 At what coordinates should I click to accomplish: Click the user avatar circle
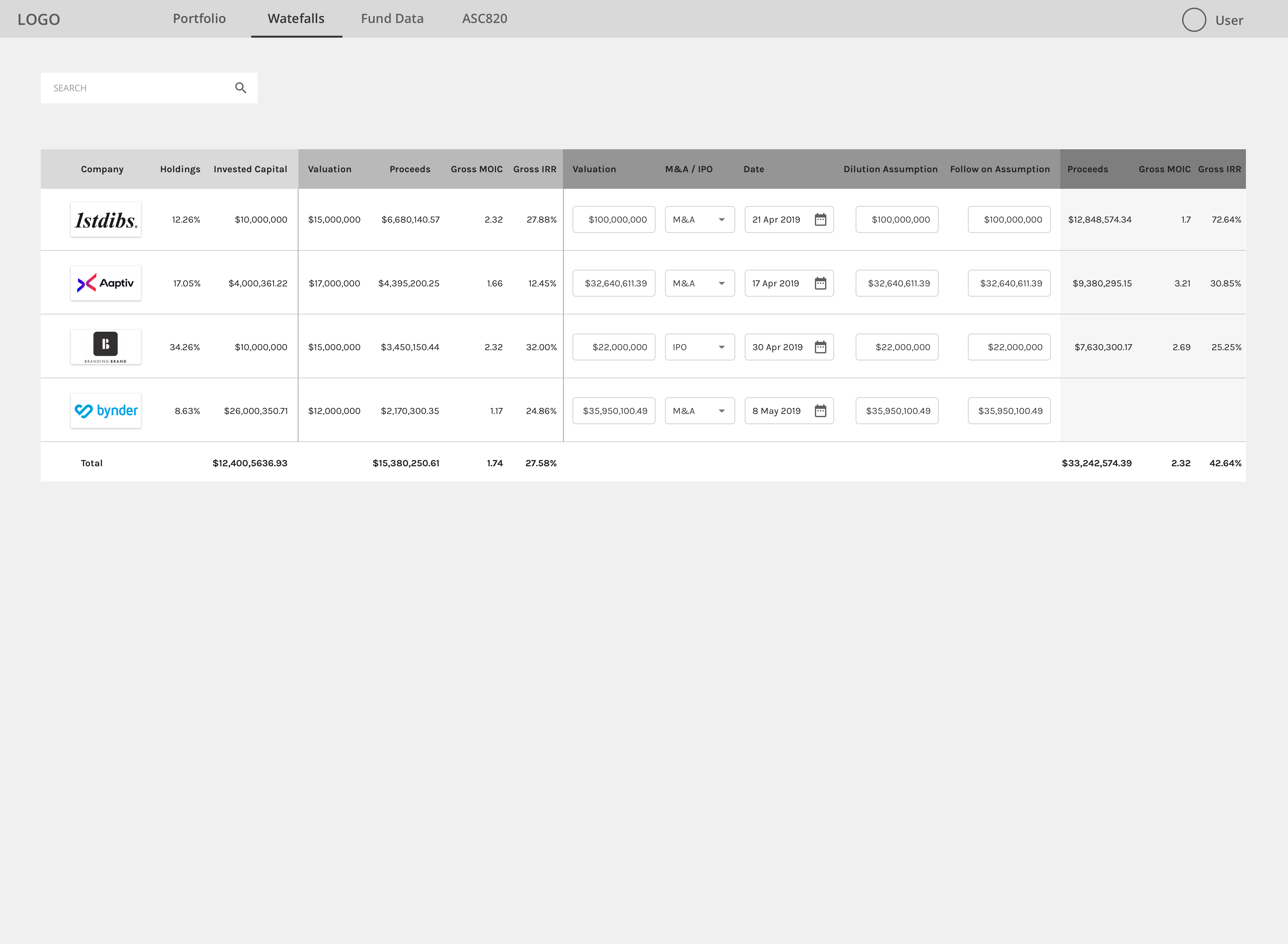[x=1193, y=20]
